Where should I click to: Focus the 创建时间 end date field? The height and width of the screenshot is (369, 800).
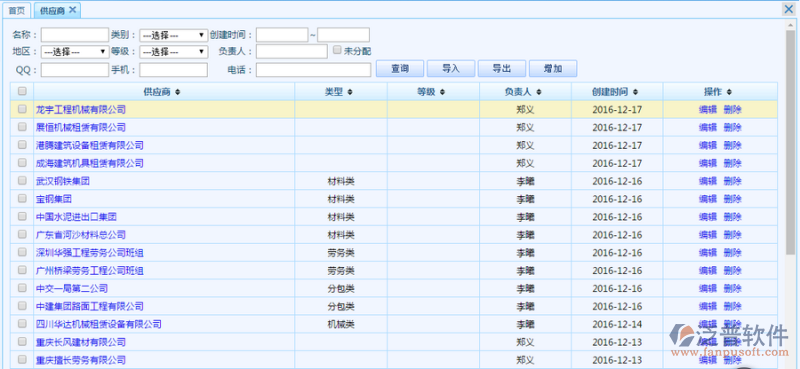pyautogui.click(x=343, y=35)
